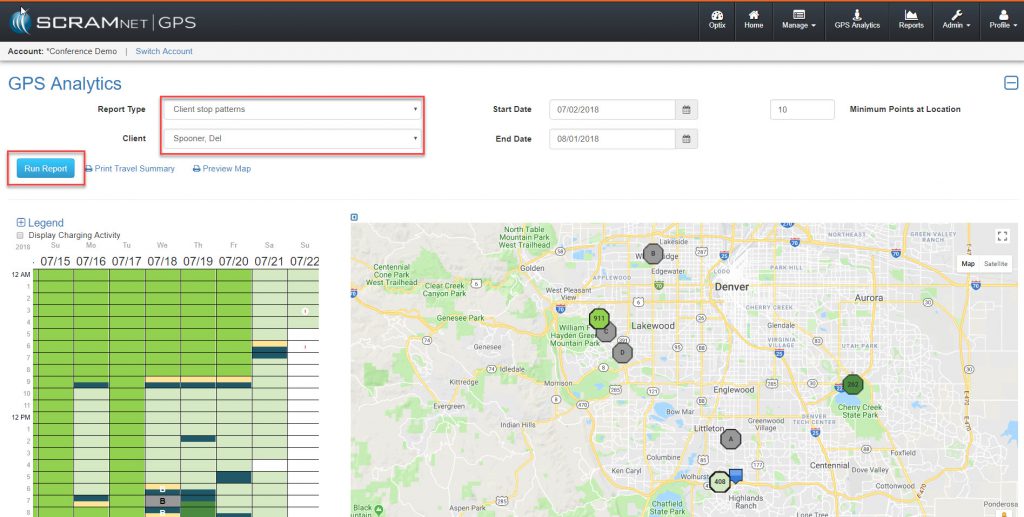Open End Date calendar picker
This screenshot has width=1024, height=517.
click(x=686, y=139)
